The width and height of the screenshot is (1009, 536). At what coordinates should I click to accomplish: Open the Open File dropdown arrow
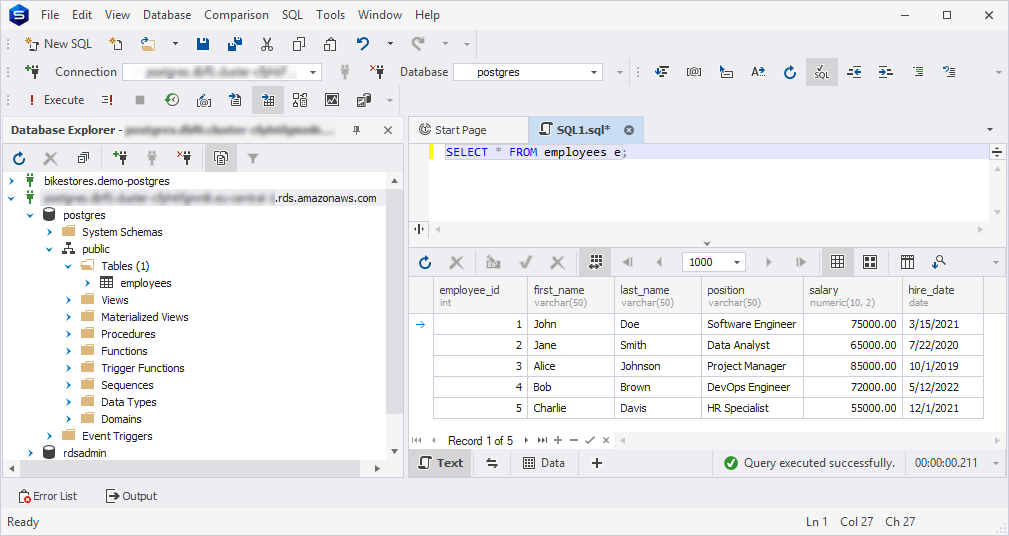(175, 44)
